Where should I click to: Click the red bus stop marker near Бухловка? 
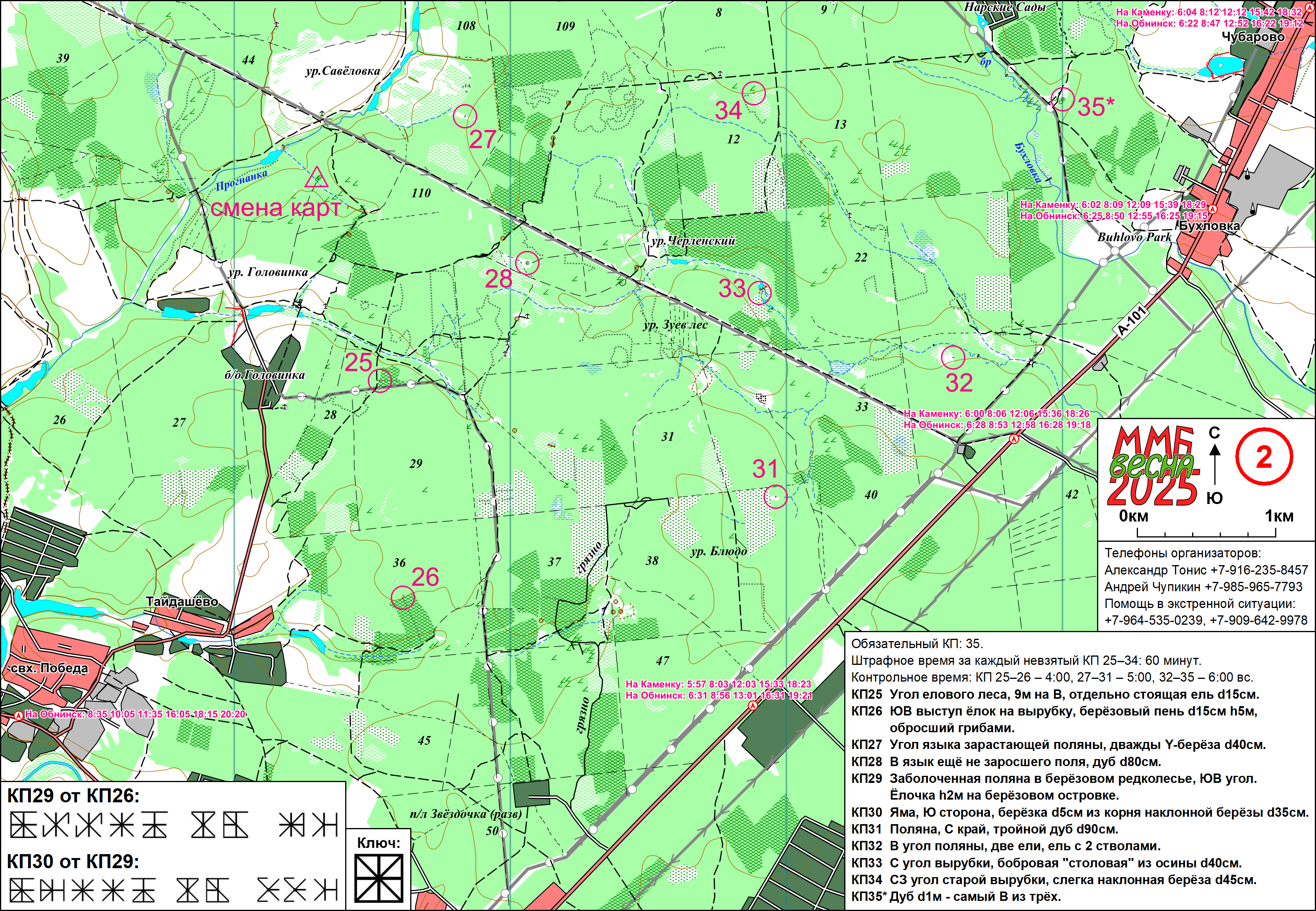(1213, 210)
